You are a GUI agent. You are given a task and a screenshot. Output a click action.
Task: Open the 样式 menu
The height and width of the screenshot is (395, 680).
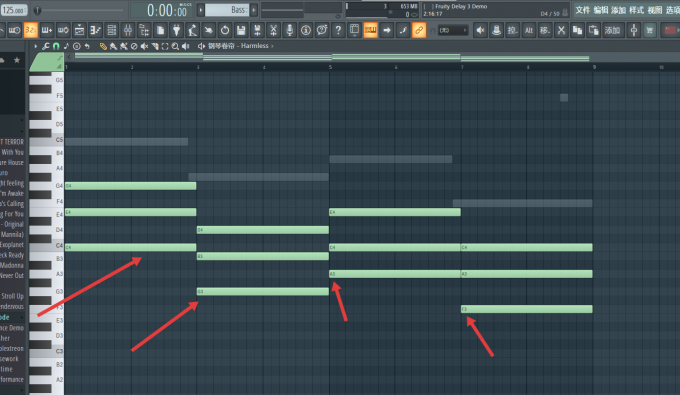pos(636,10)
